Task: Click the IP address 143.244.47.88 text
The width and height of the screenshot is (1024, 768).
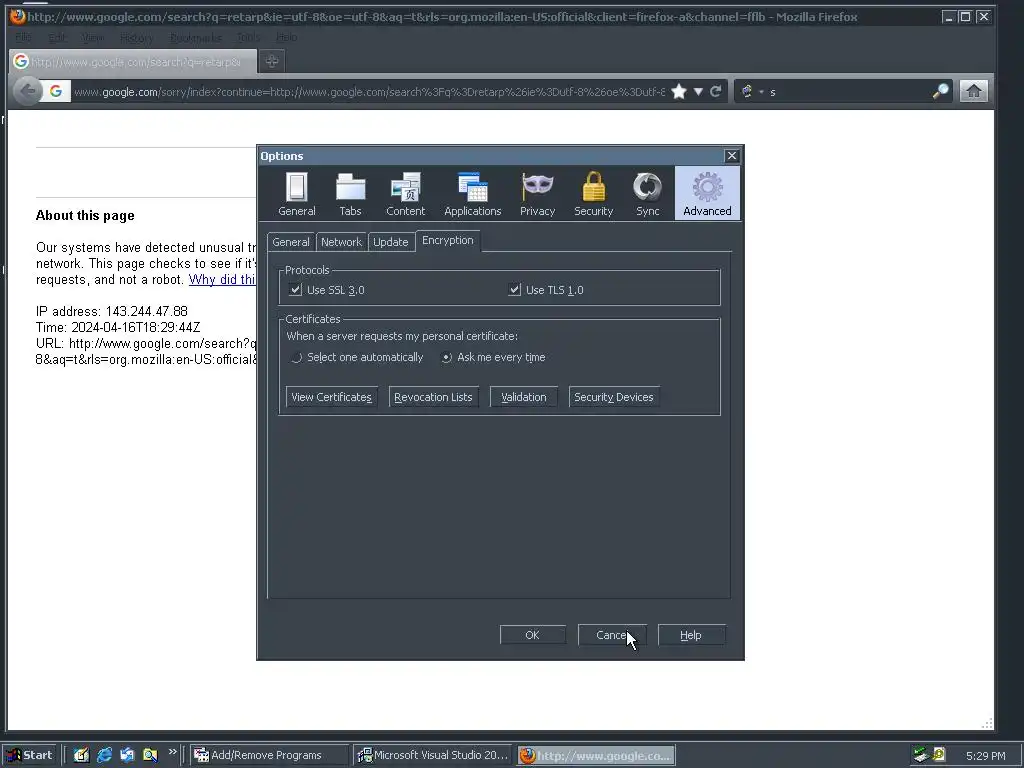Action: tap(112, 312)
